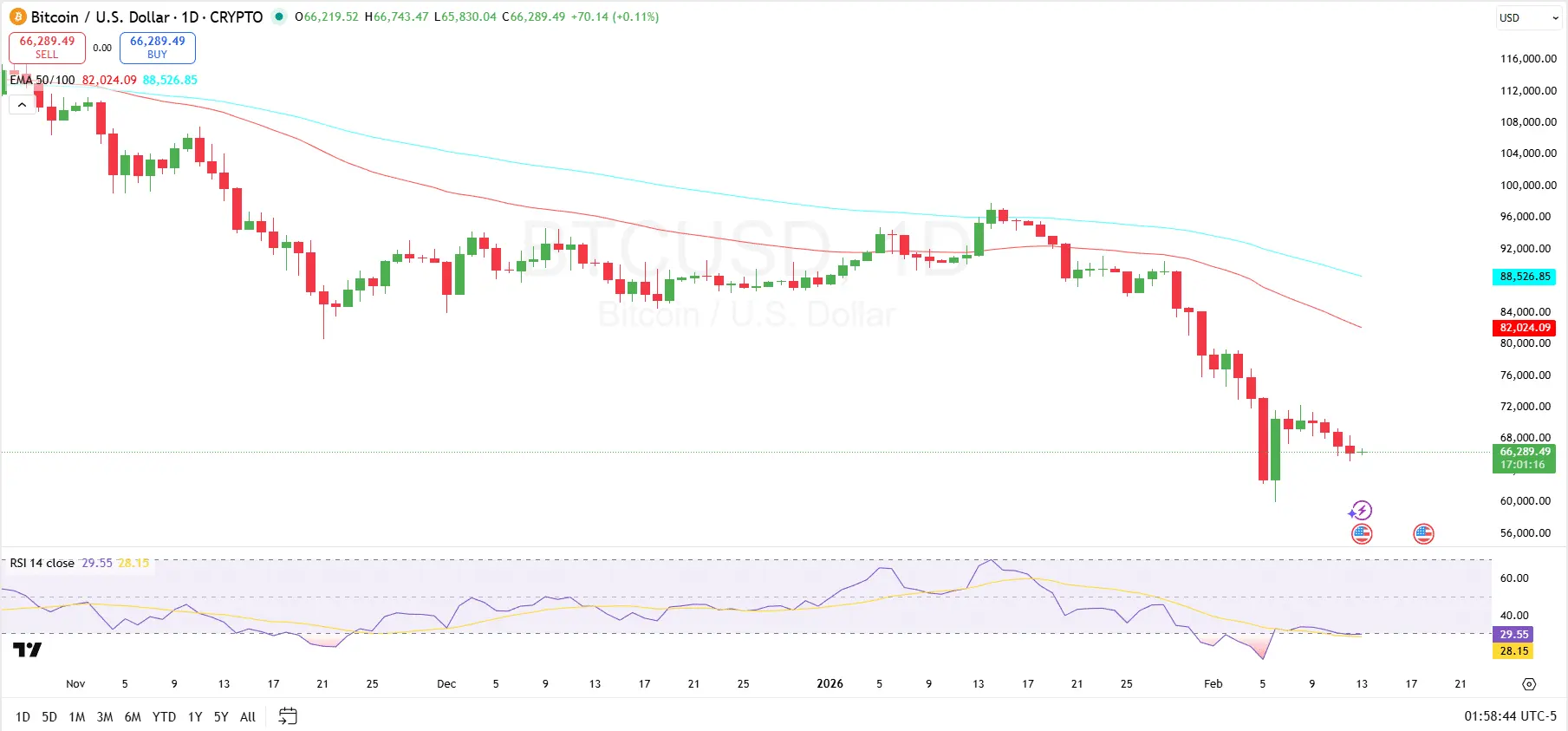Image resolution: width=1568 pixels, height=731 pixels.
Task: Collapse the indicator legend with the arrow
Action: pyautogui.click(x=22, y=105)
